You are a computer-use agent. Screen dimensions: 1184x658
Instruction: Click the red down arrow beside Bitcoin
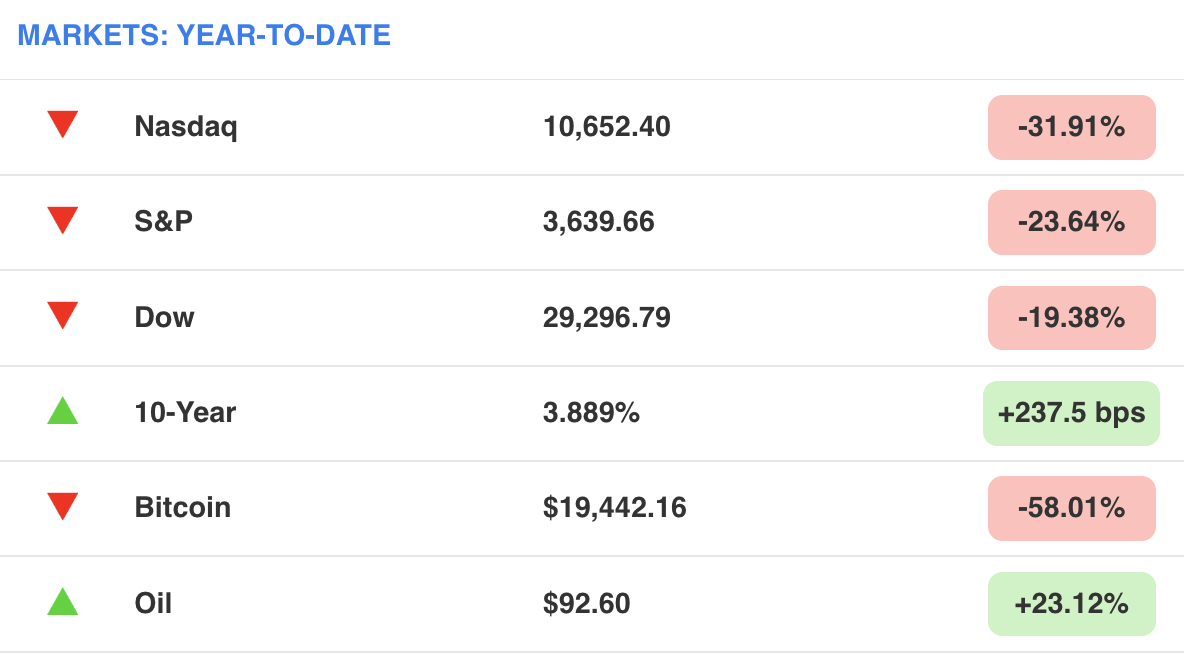point(62,506)
